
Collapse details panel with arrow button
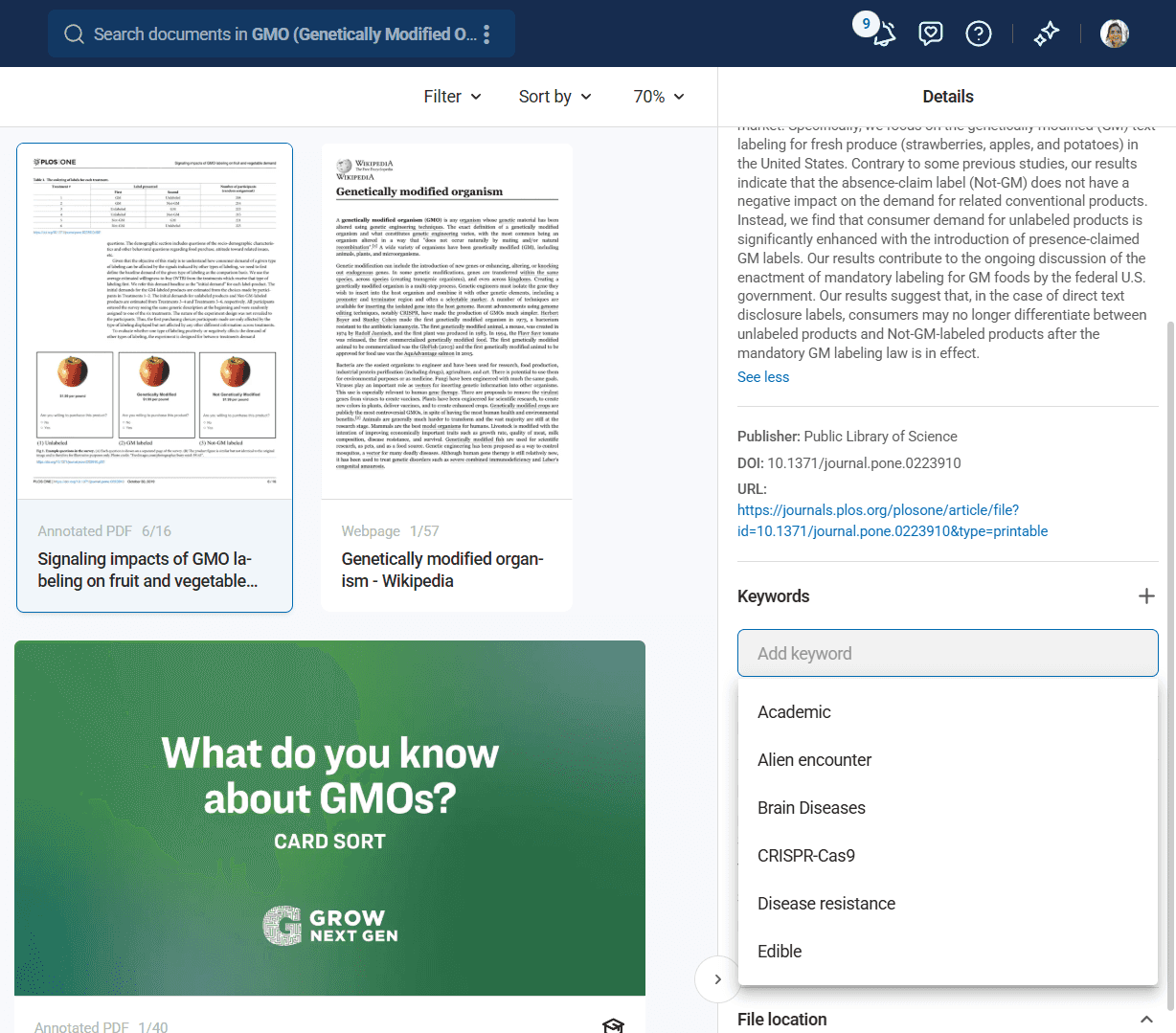pos(717,978)
